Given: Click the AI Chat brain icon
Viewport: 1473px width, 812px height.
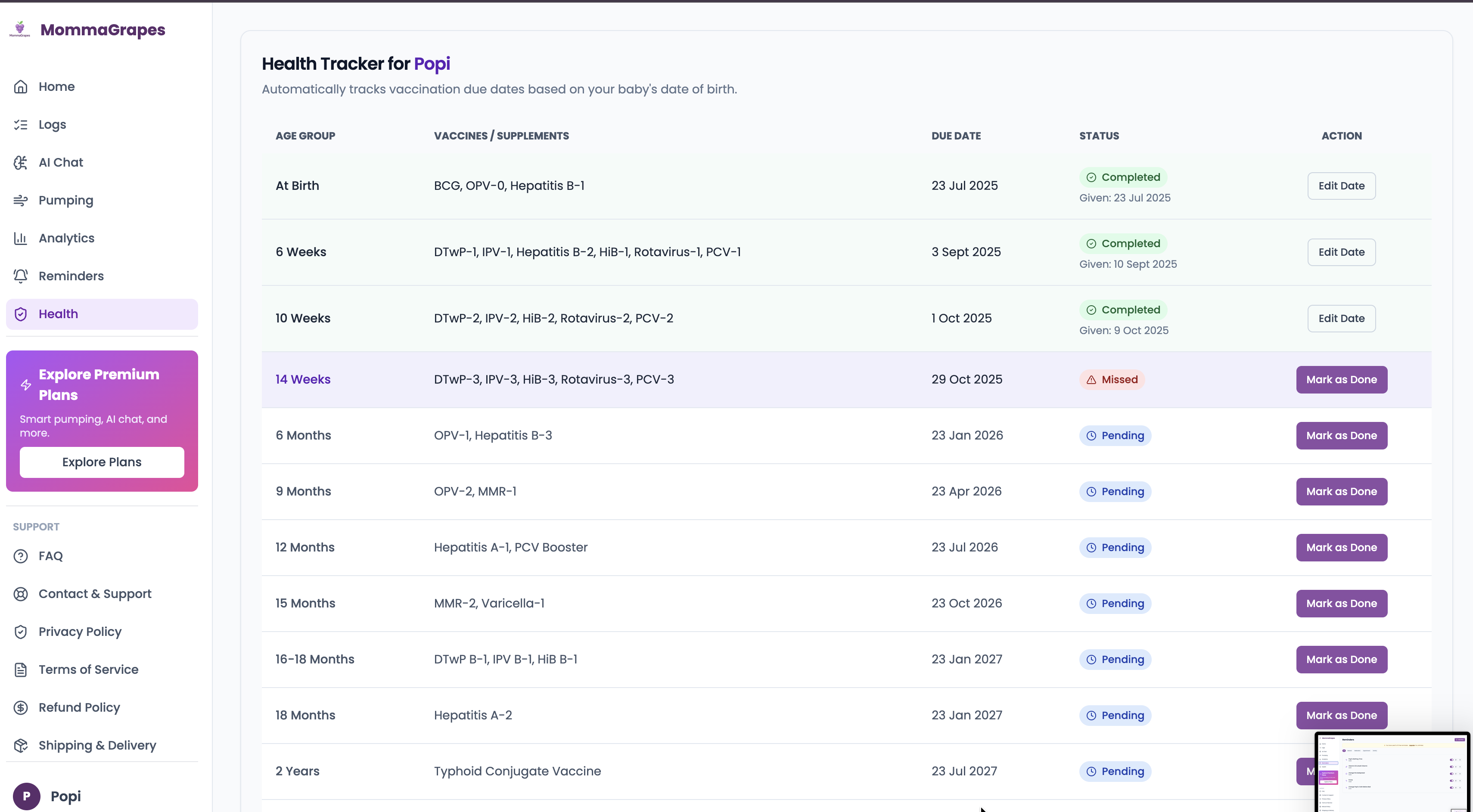Looking at the screenshot, I should click(21, 163).
